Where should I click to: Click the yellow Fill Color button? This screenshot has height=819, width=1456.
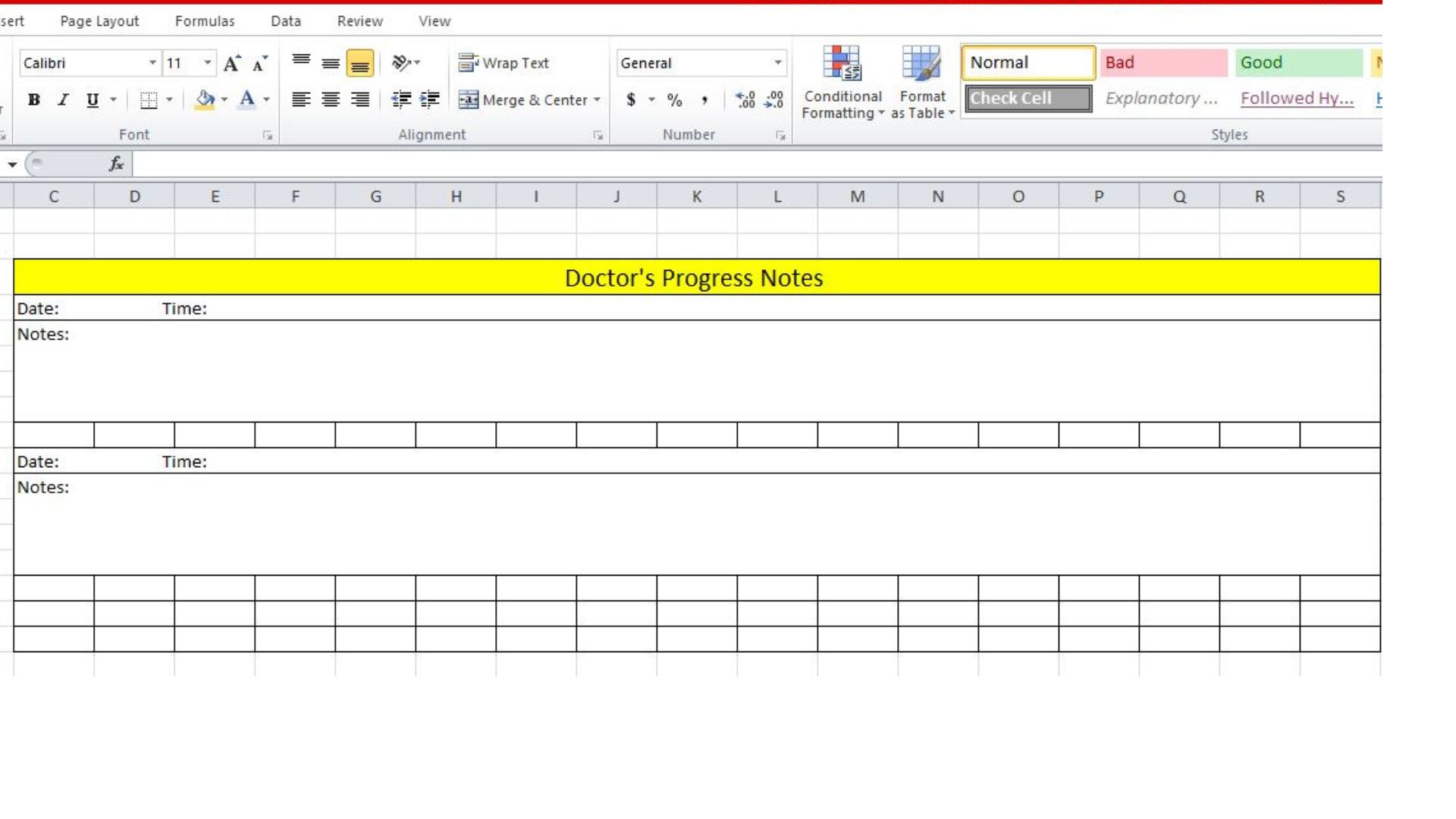pyautogui.click(x=205, y=99)
